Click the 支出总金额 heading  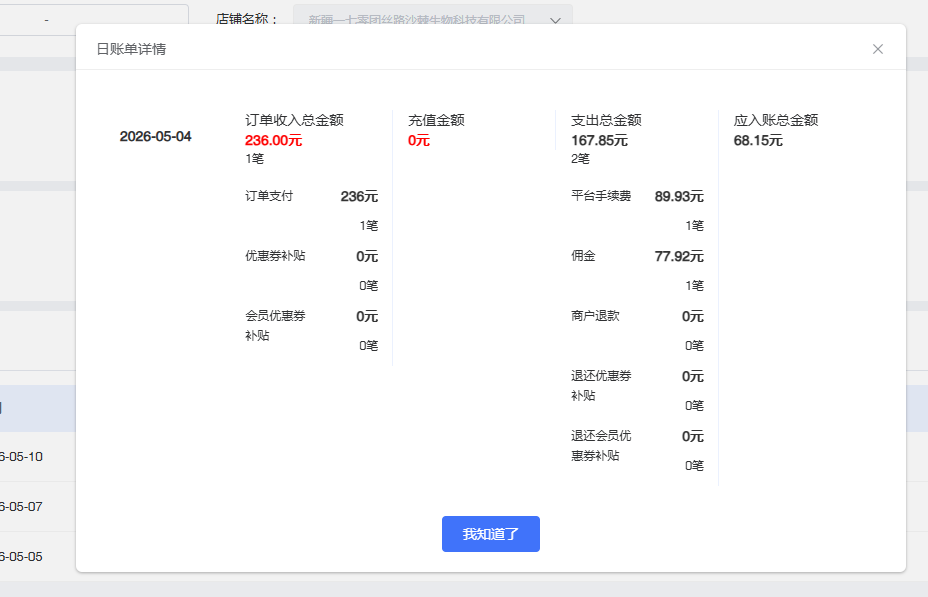point(606,120)
